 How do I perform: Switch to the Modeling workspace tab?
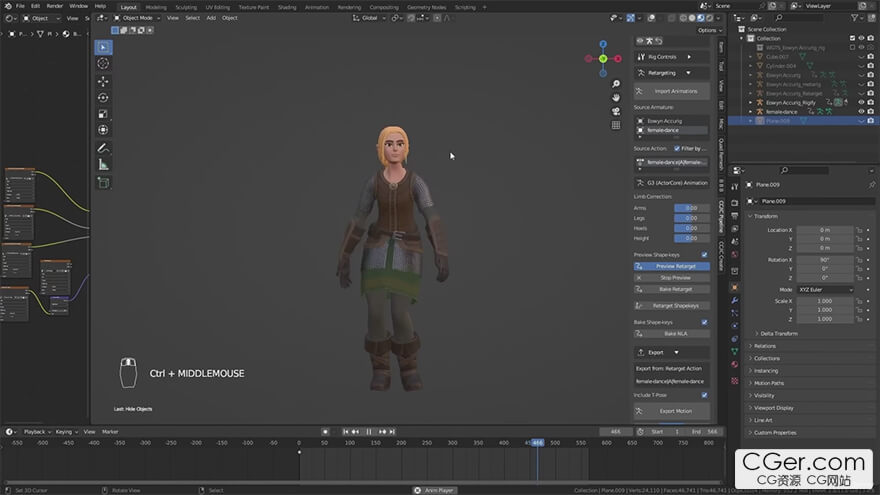tap(155, 7)
